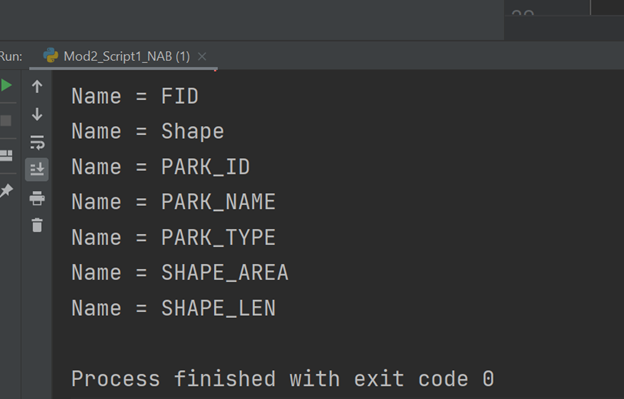This screenshot has width=624, height=399.
Task: Pin the current run tab
Action: click(6, 191)
